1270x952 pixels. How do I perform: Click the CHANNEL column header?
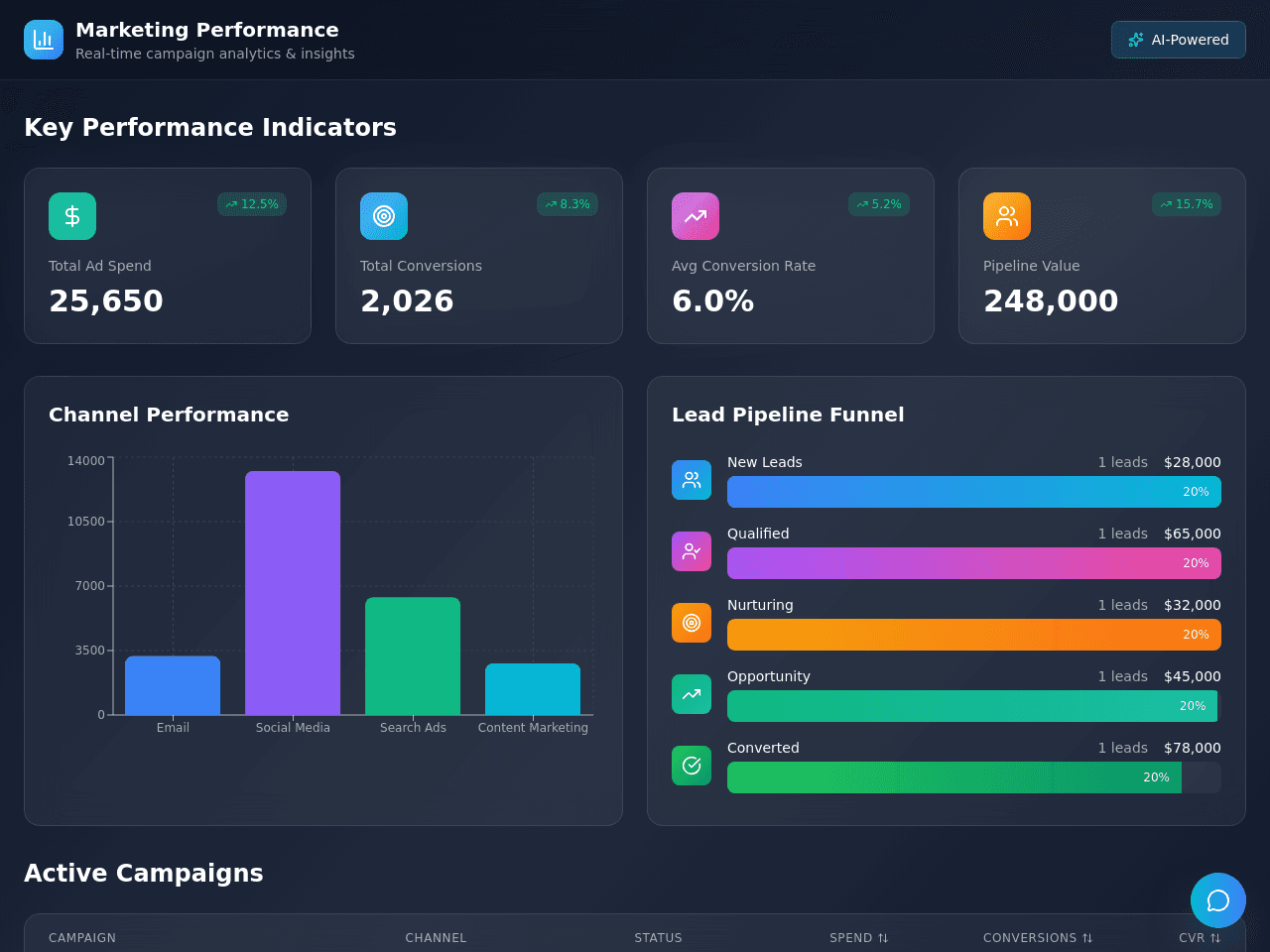point(436,938)
